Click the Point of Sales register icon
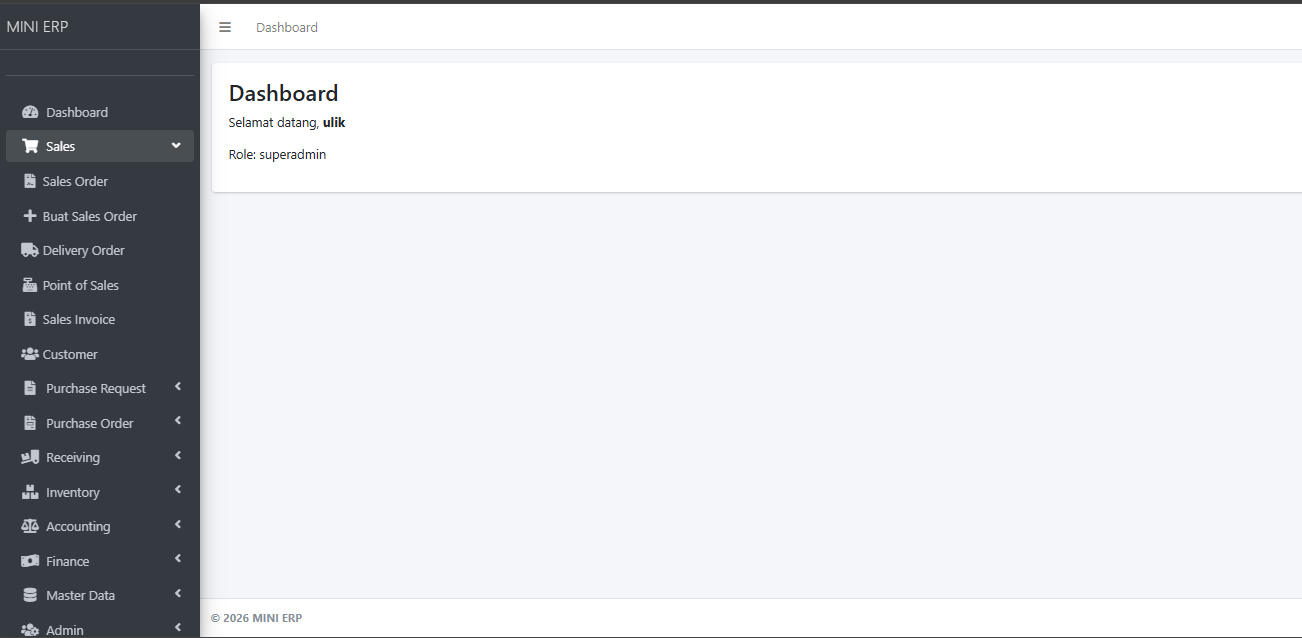This screenshot has height=638, width=1302. pyautogui.click(x=30, y=285)
